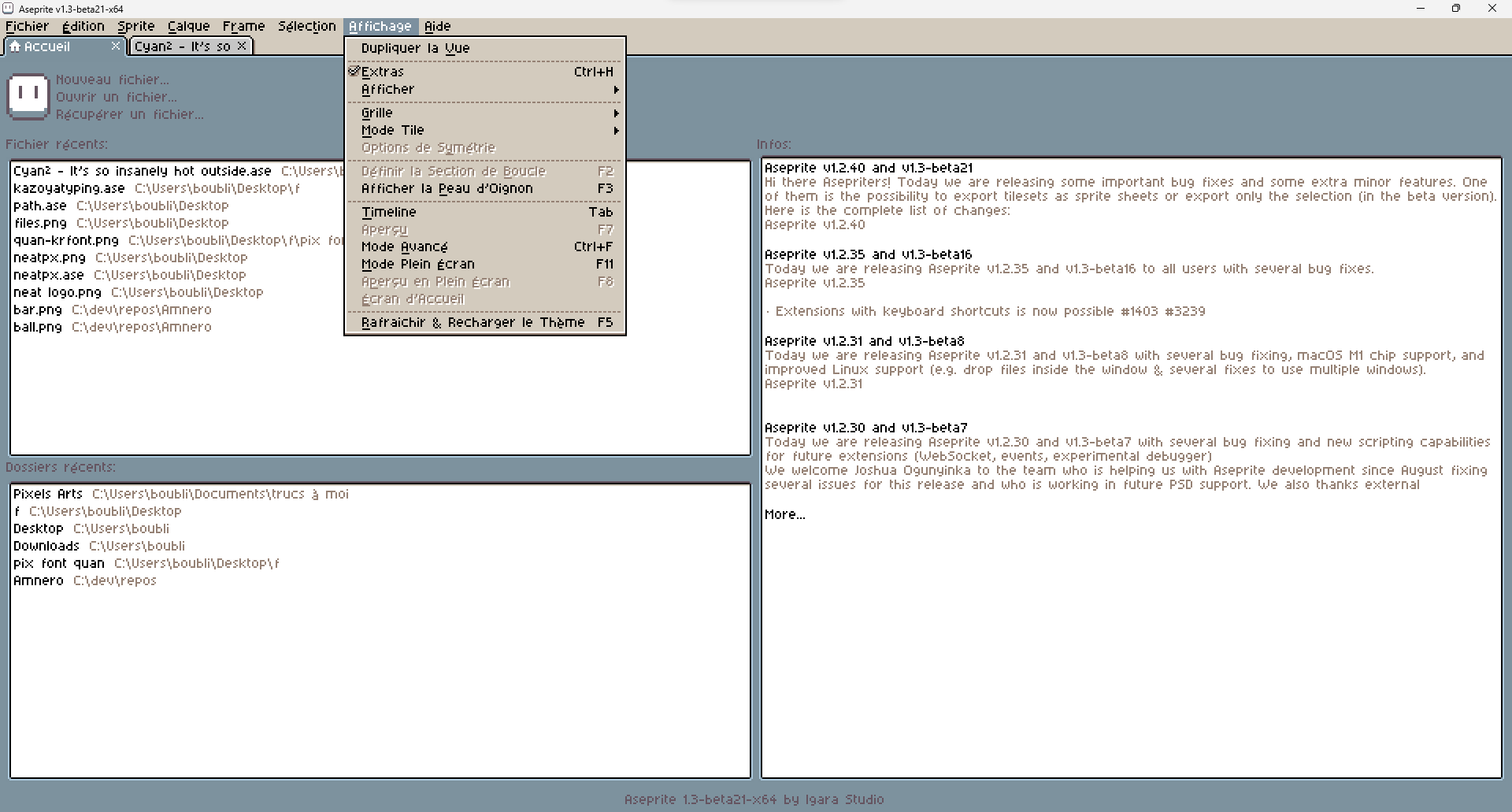Enable Mode Avancé
The height and width of the screenshot is (812, 1512).
pos(485,247)
